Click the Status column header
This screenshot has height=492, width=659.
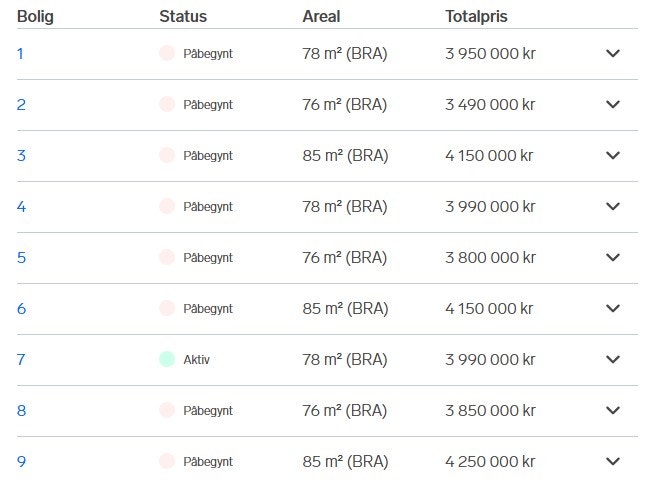tap(182, 16)
